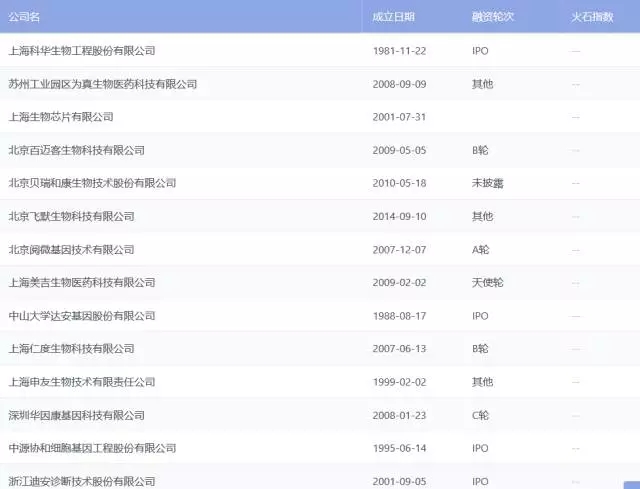Select the date 2001-09-05

[x=399, y=482]
